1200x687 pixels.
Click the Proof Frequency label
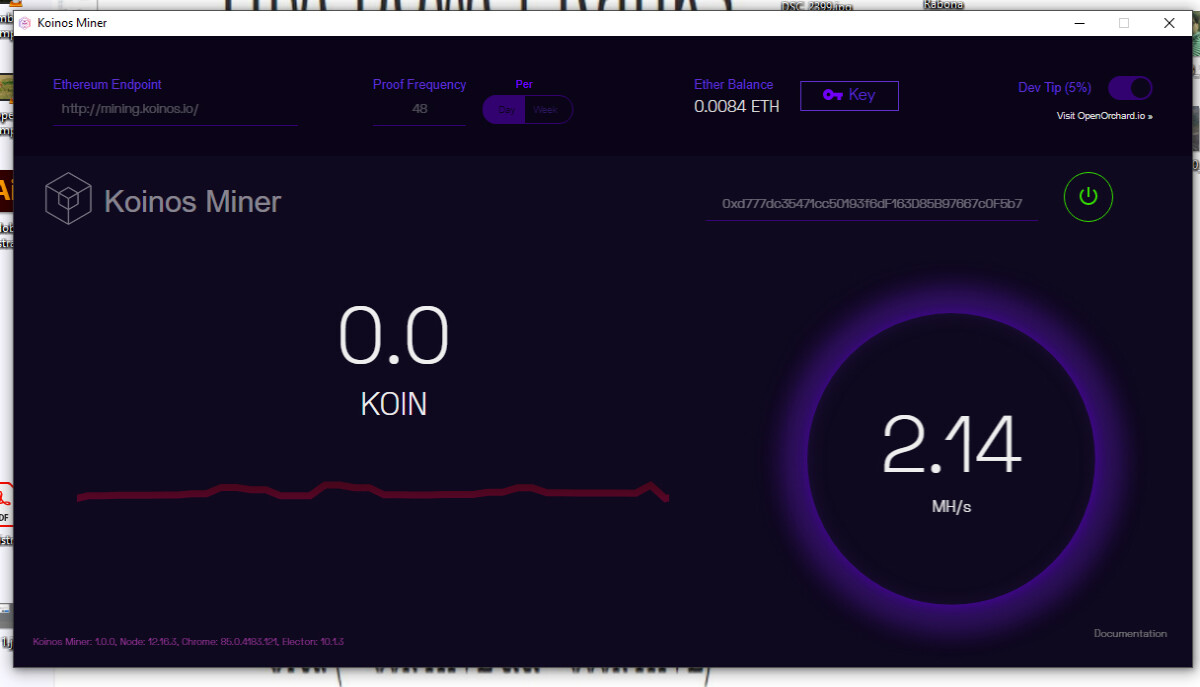click(420, 85)
